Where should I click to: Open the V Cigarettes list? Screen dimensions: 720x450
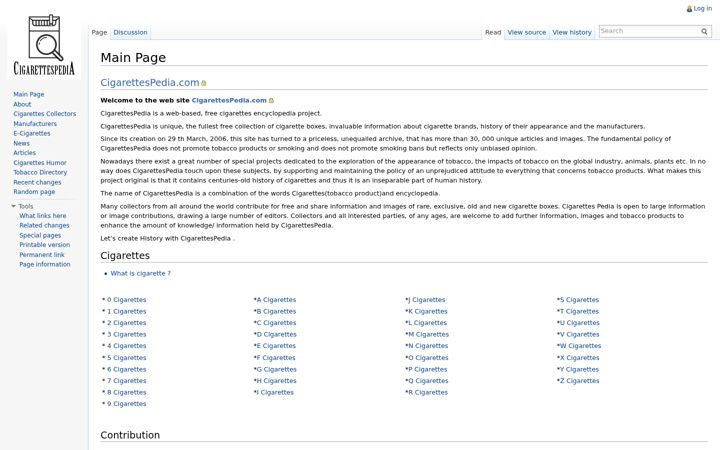coord(579,334)
